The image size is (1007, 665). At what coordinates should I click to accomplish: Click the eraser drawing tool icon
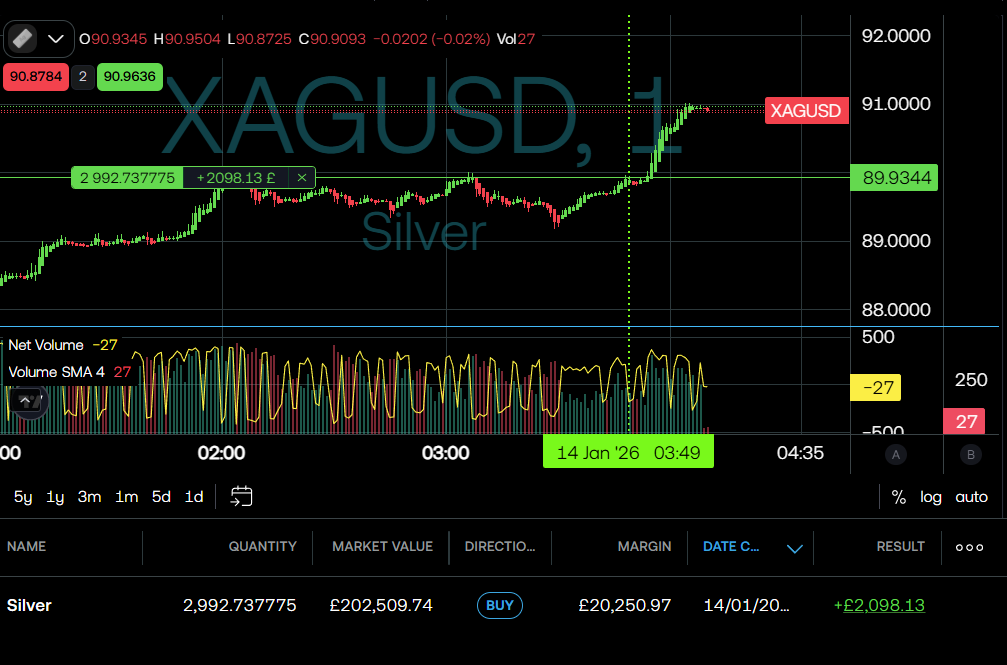click(23, 39)
